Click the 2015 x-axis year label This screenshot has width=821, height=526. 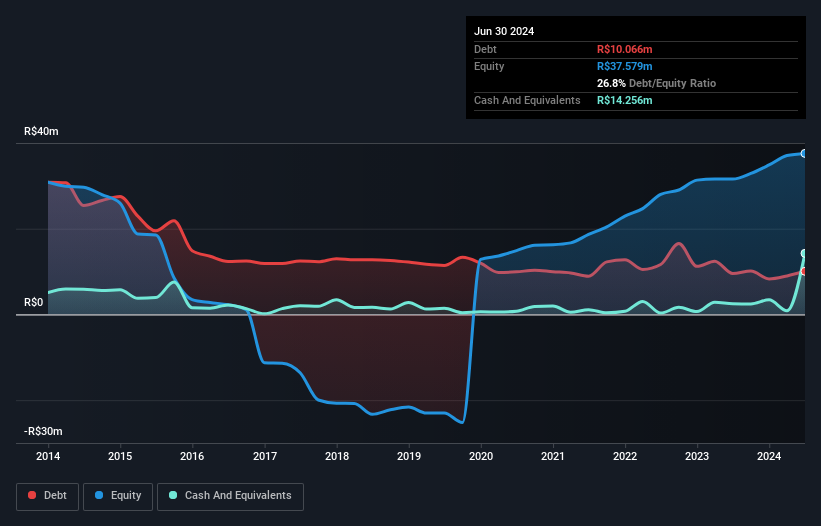pos(120,456)
